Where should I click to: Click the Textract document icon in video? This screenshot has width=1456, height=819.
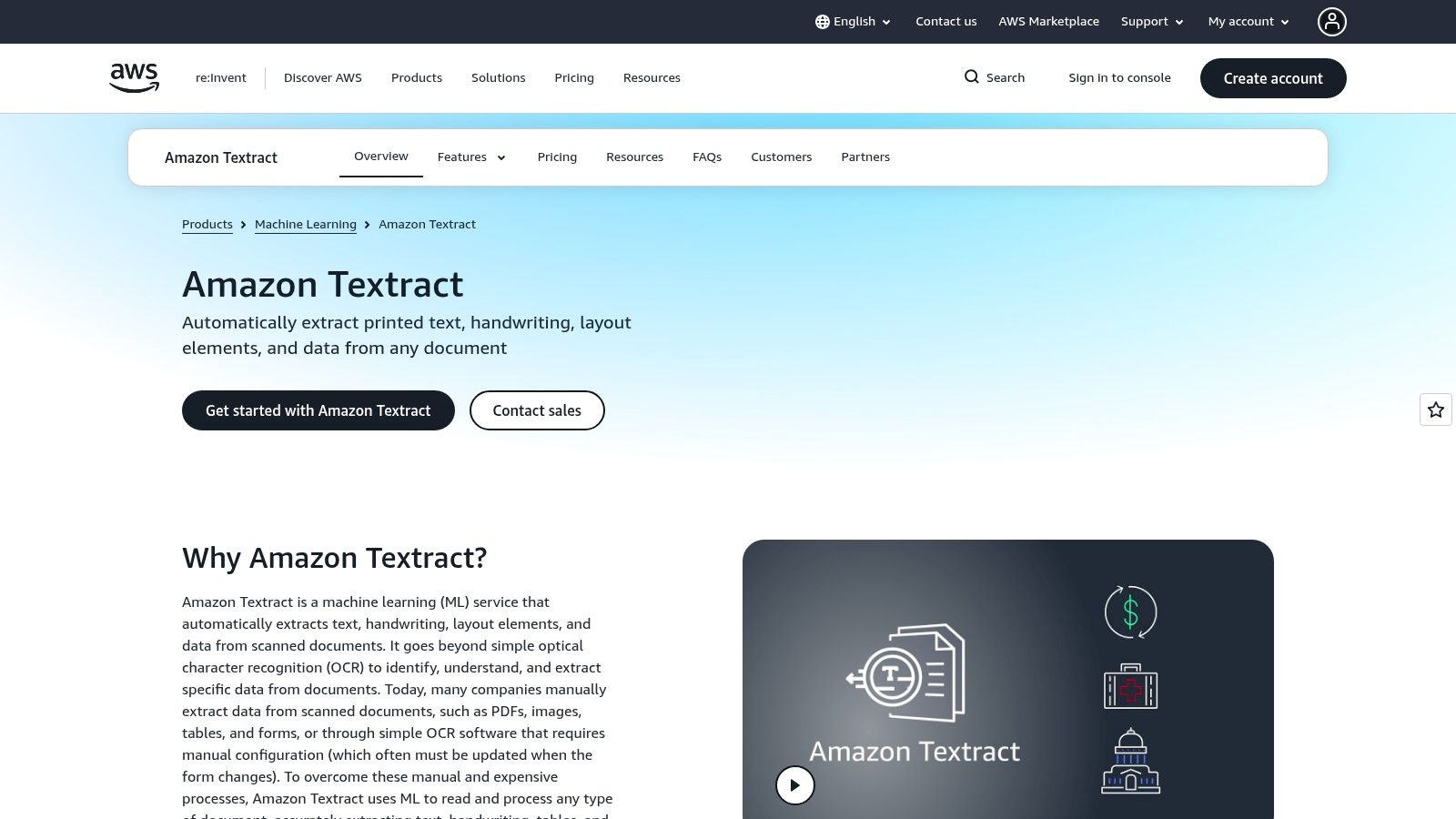[906, 672]
